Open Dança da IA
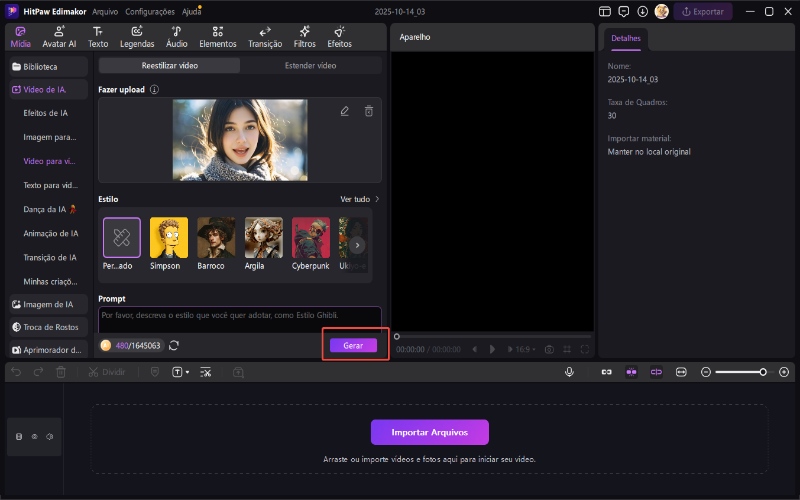This screenshot has height=500, width=800. pyautogui.click(x=49, y=209)
